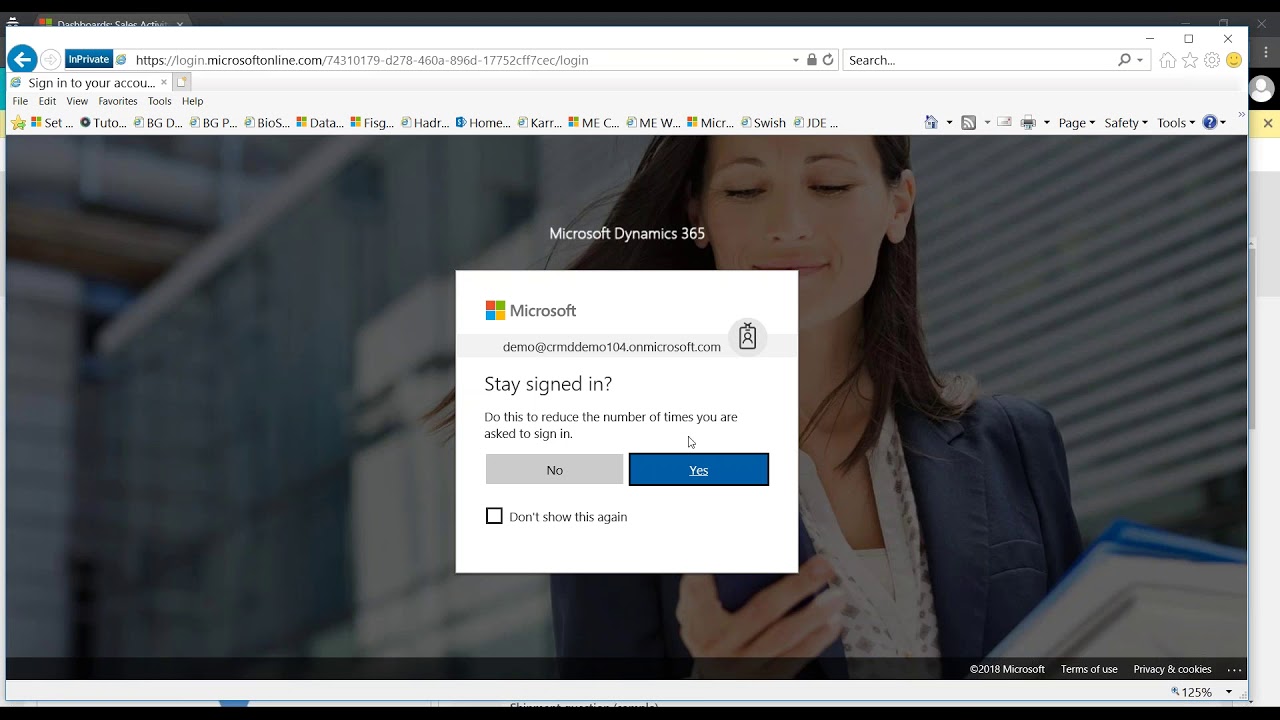Open Favorites star icon at top right
The height and width of the screenshot is (720, 1280).
[x=1190, y=61]
